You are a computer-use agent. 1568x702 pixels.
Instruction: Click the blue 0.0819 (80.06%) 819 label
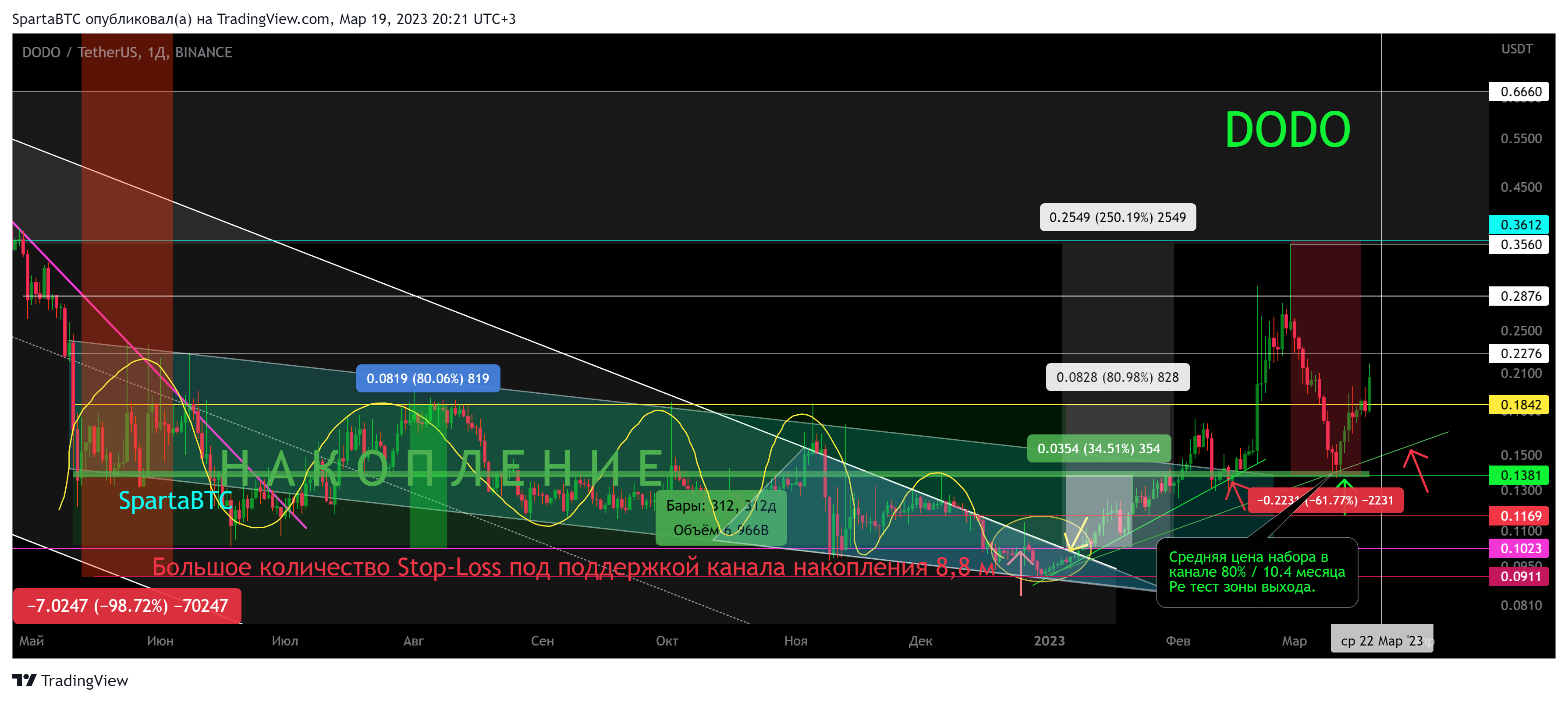tap(428, 378)
